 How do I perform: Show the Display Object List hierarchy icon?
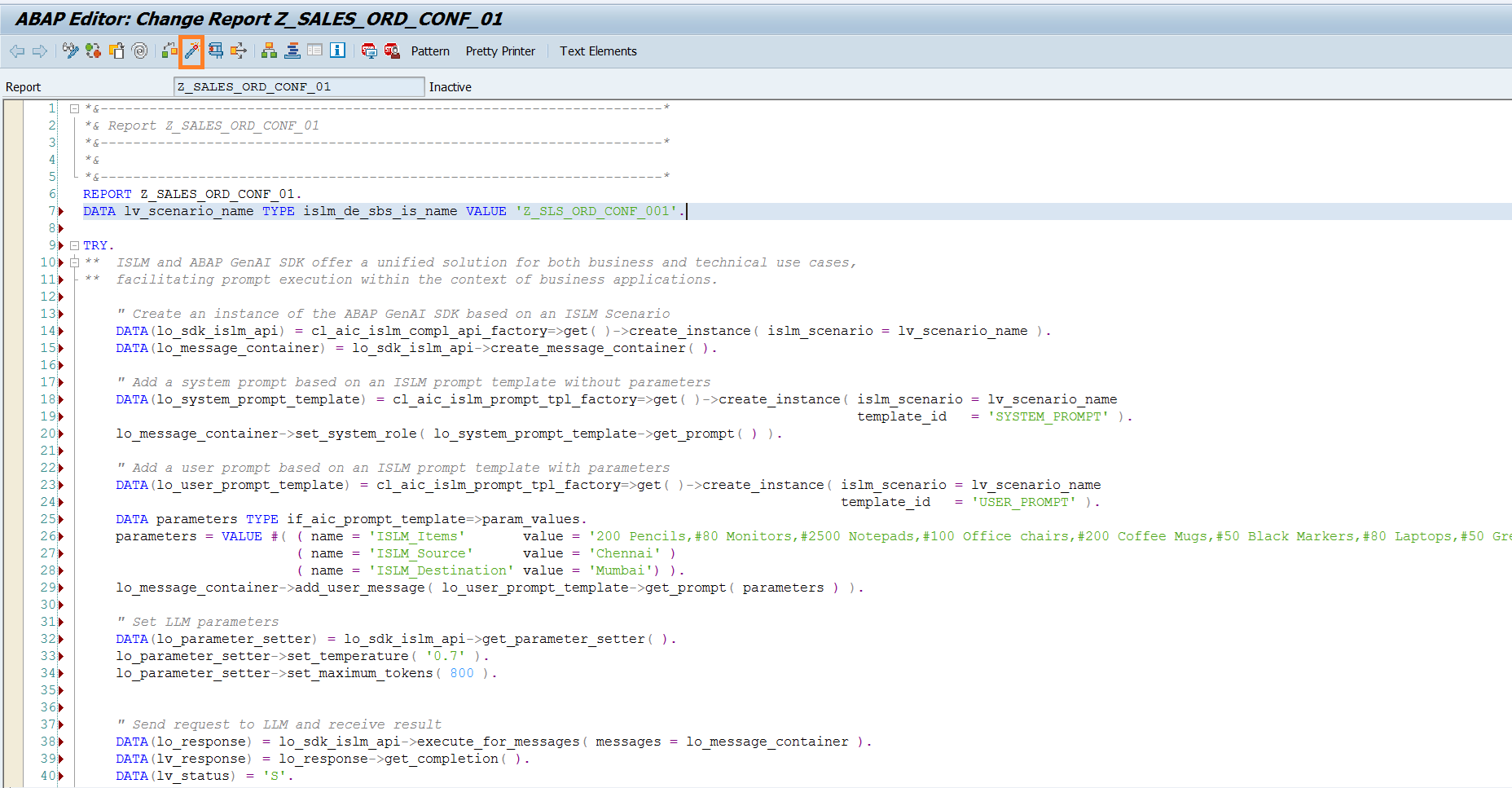tap(269, 51)
